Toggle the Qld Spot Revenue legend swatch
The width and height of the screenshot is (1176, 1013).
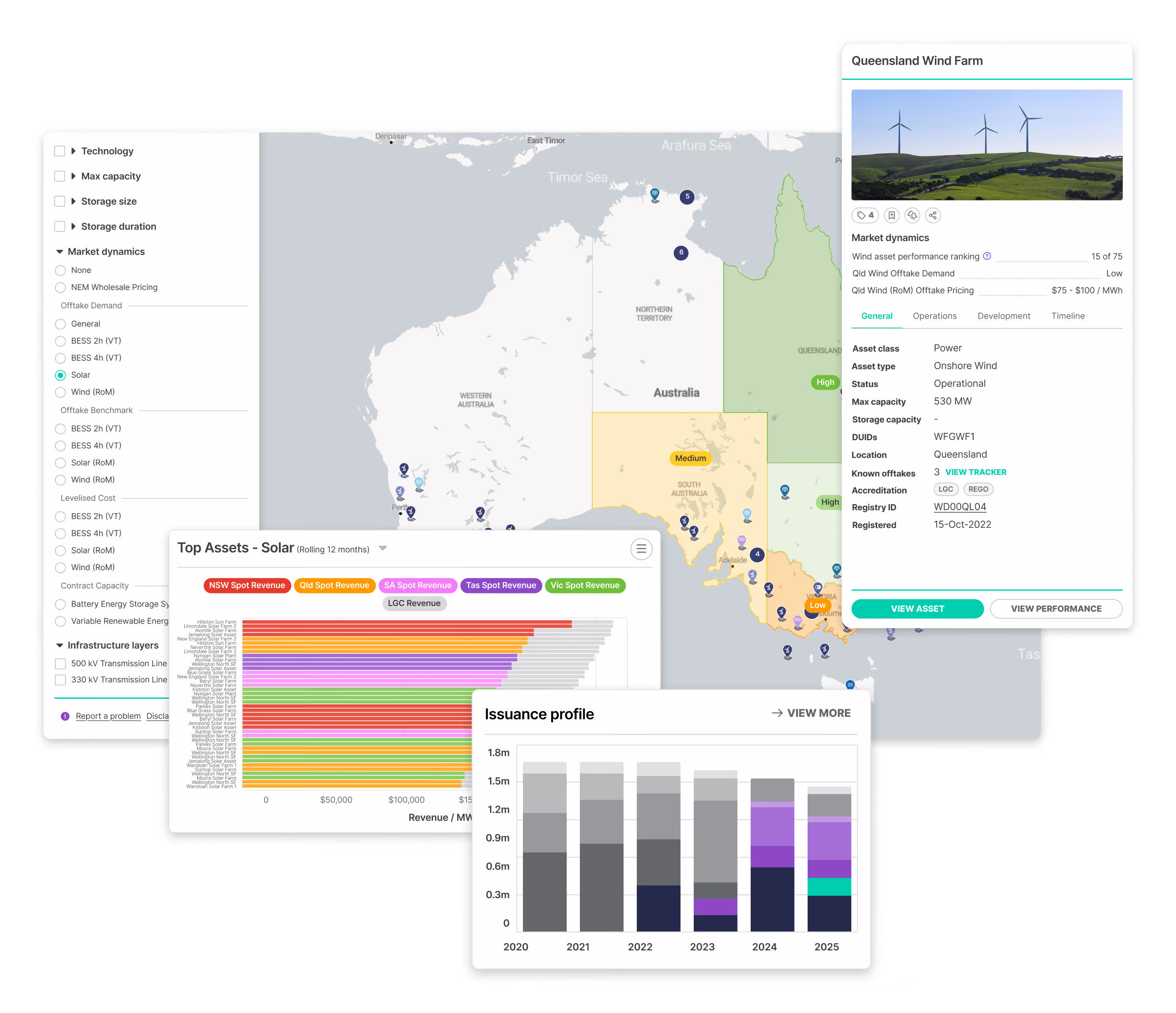[334, 585]
